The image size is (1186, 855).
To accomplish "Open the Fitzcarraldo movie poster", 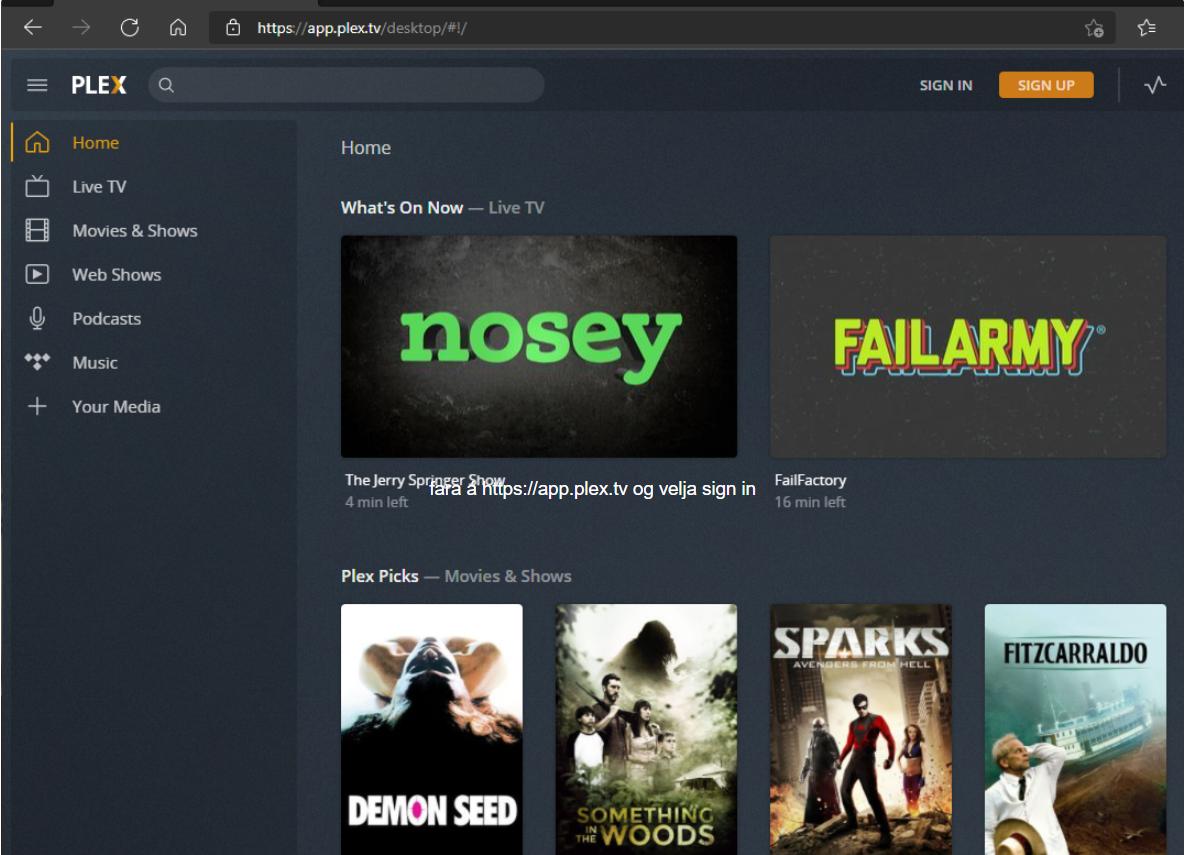I will pos(1075,728).
